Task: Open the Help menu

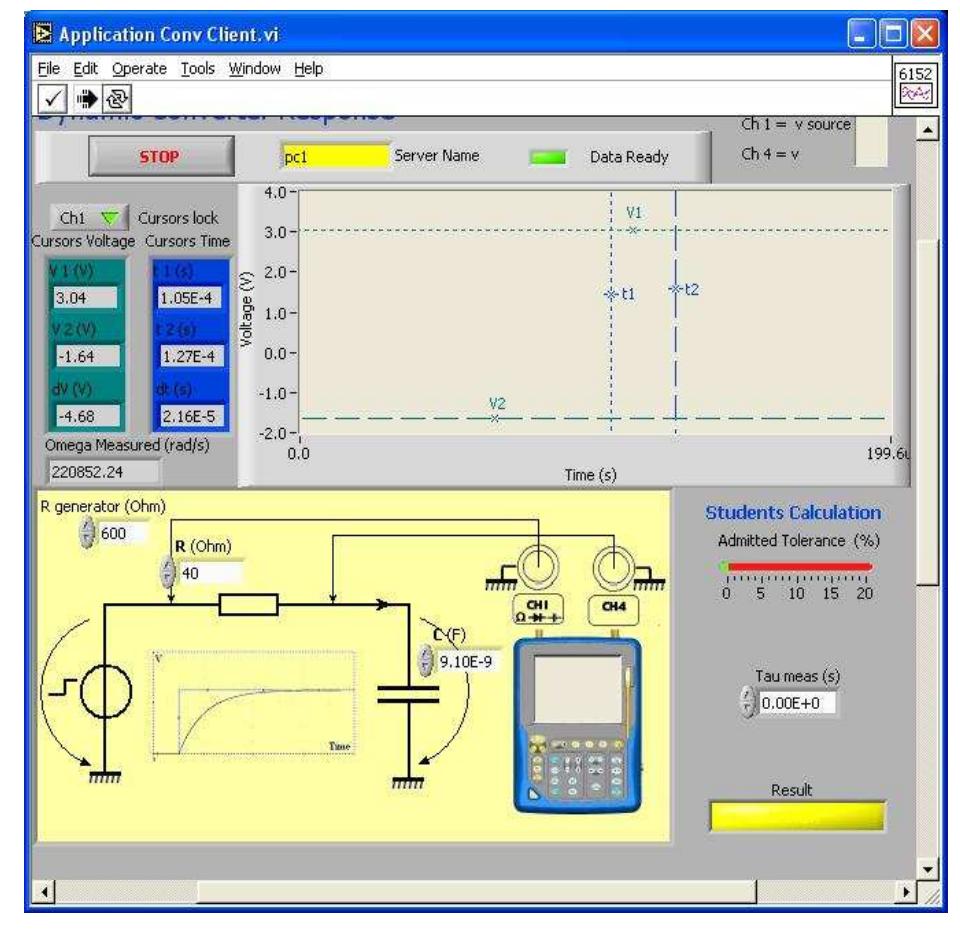Action: 308,69
